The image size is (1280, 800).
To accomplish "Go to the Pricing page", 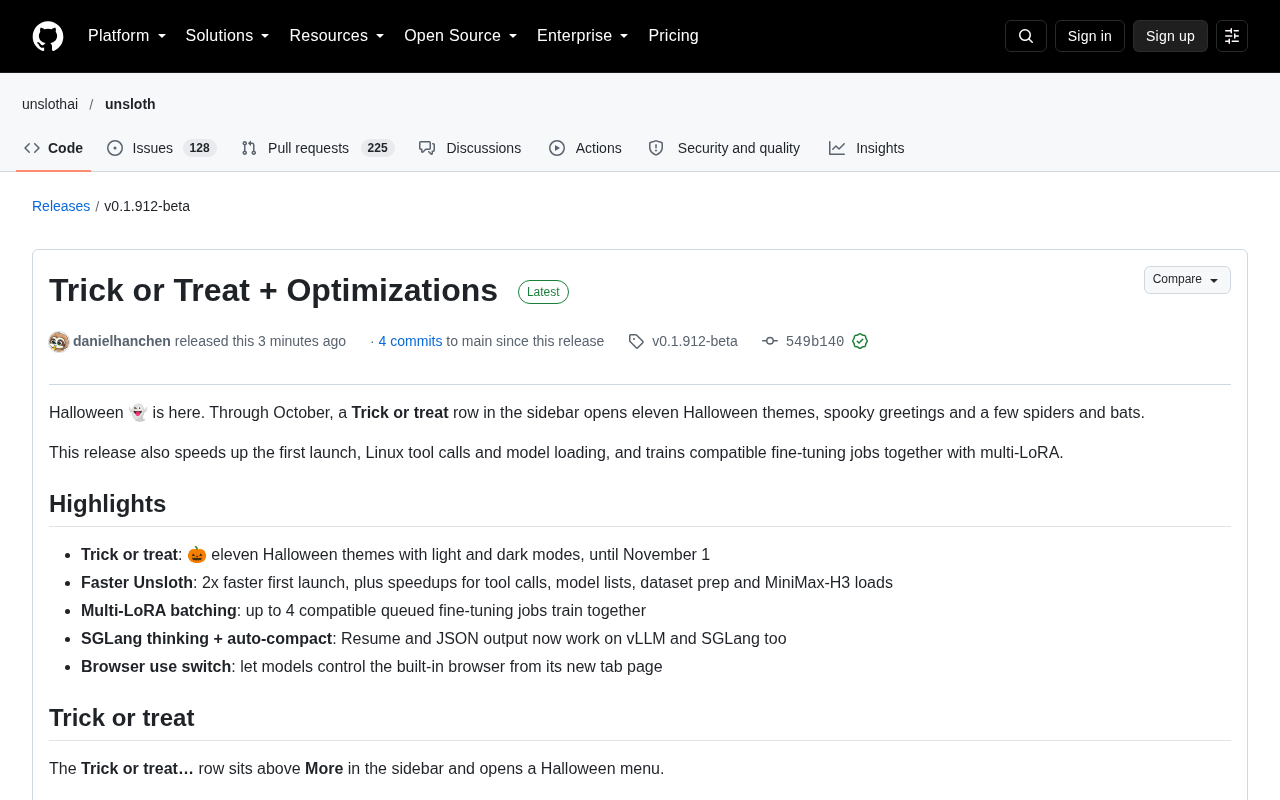I will tap(673, 36).
